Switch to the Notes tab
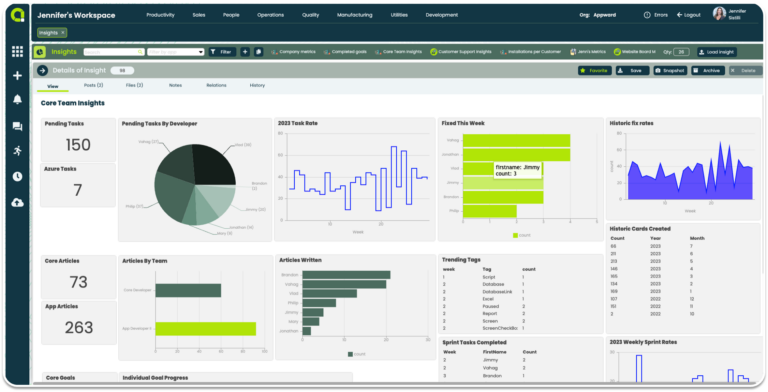Screen dimensions: 768x392 [175, 85]
